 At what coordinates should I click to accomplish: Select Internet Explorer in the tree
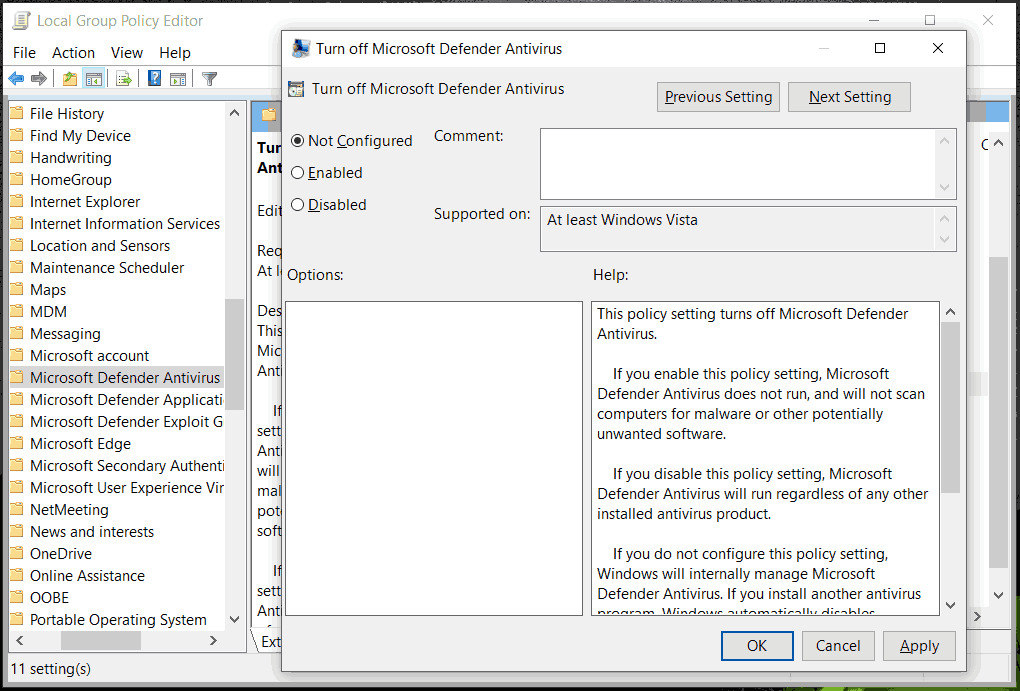click(85, 202)
